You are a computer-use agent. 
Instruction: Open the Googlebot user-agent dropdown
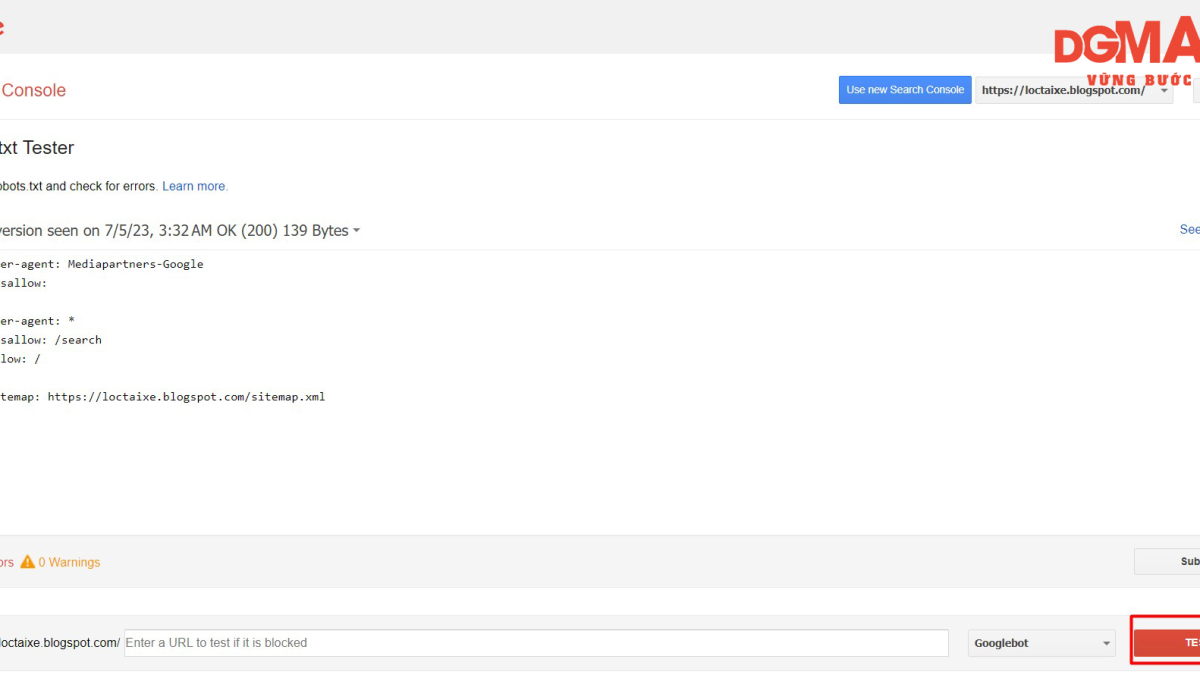coord(1042,643)
